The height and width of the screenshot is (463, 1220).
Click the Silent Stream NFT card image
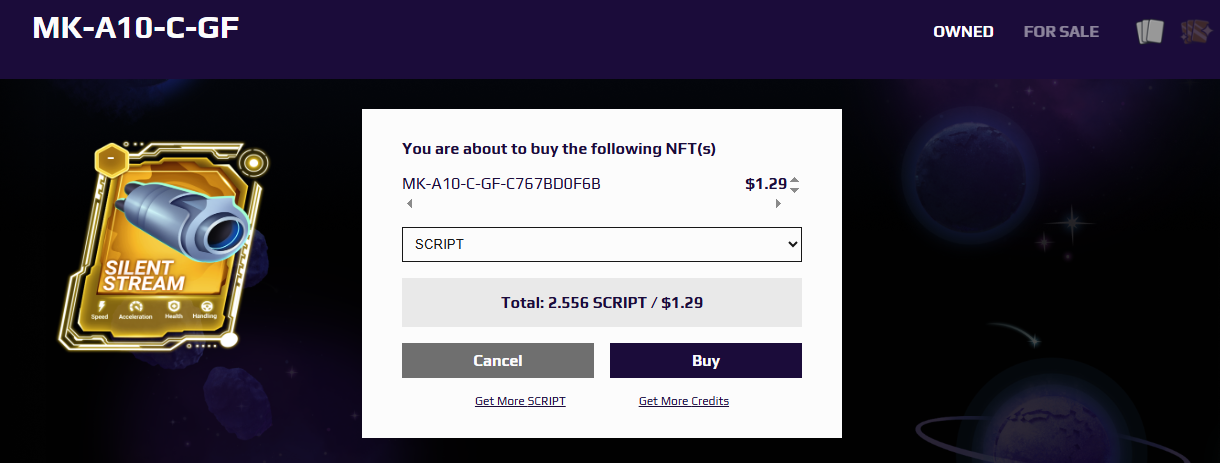pyautogui.click(x=163, y=245)
